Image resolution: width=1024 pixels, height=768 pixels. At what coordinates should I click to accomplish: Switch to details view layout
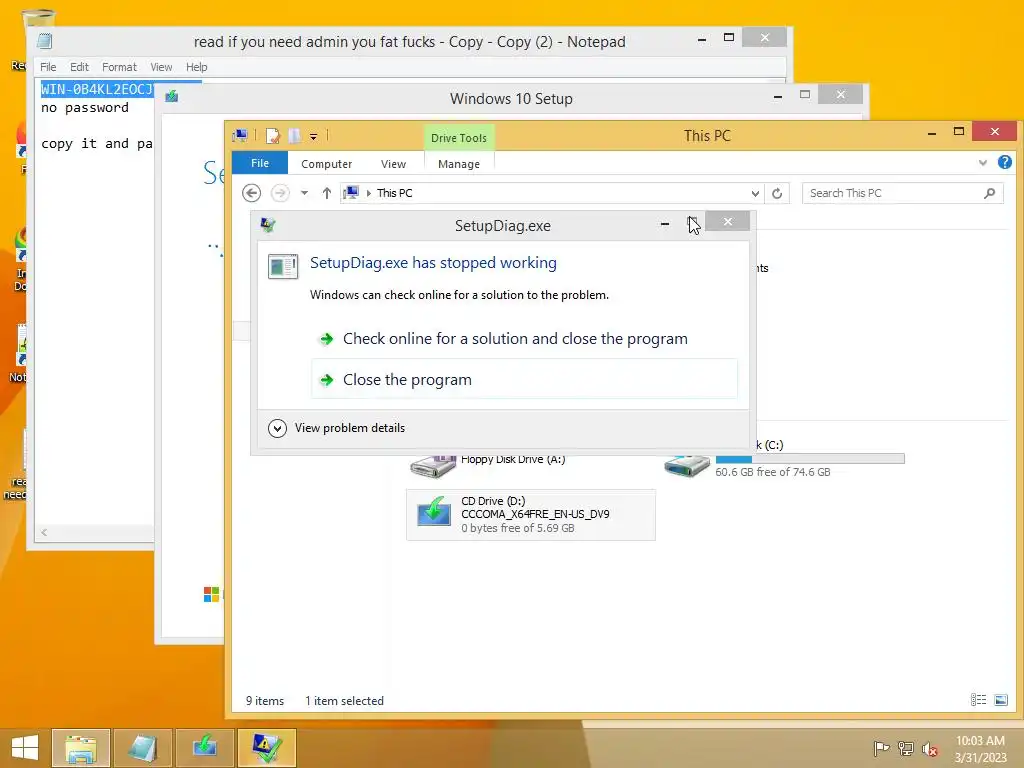[978, 700]
